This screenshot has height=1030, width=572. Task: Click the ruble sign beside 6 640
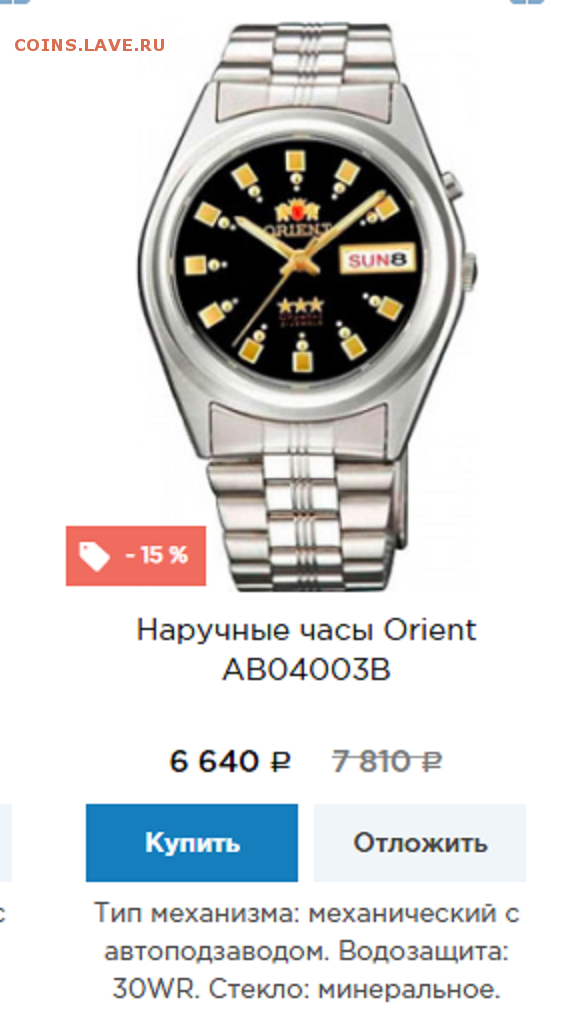point(280,762)
